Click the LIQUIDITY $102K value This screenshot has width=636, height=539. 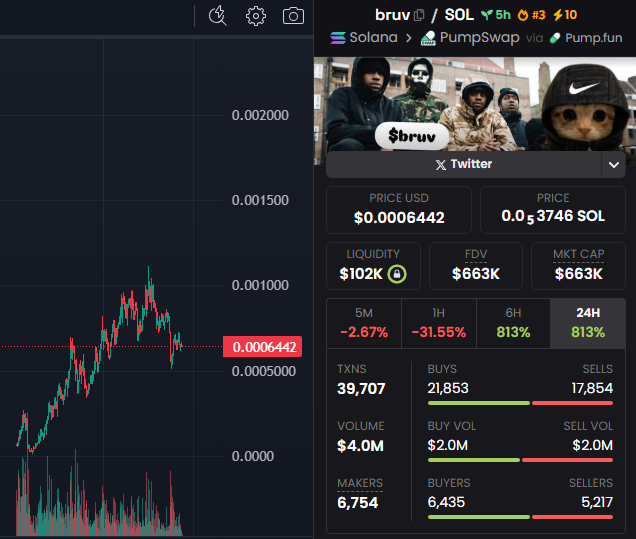click(x=361, y=274)
